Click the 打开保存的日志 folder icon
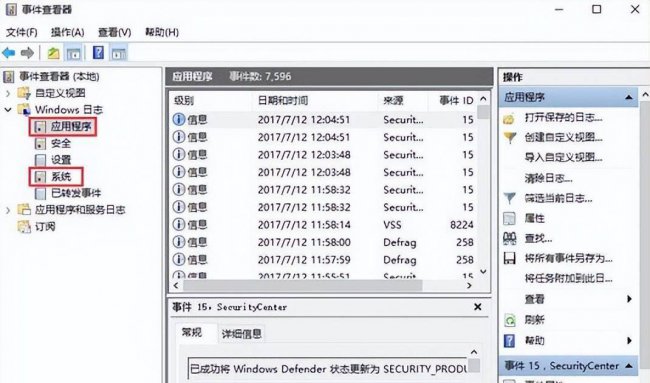Image resolution: width=650 pixels, height=383 pixels. [509, 119]
